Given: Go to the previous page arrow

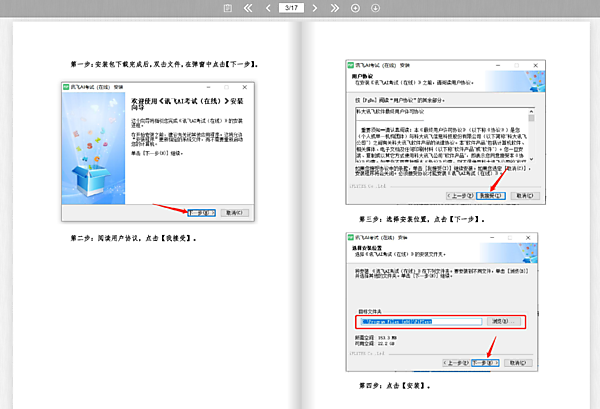Looking at the screenshot, I should tap(268, 8).
